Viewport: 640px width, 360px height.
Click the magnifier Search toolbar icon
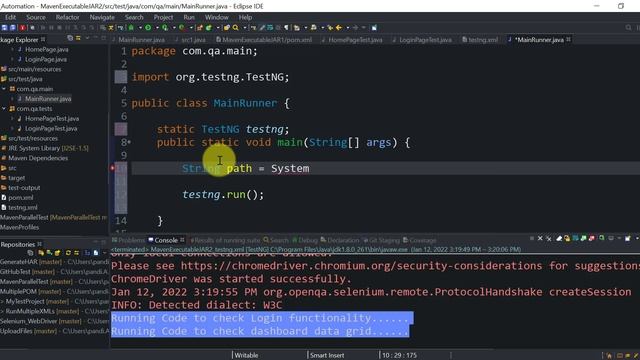[x=236, y=28]
